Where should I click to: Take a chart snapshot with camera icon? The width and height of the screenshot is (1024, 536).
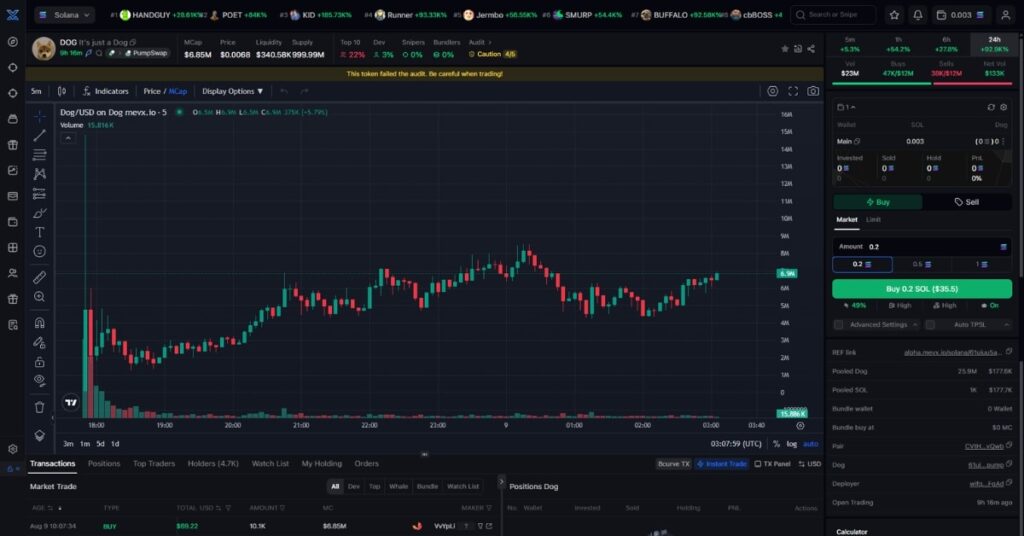coord(813,91)
